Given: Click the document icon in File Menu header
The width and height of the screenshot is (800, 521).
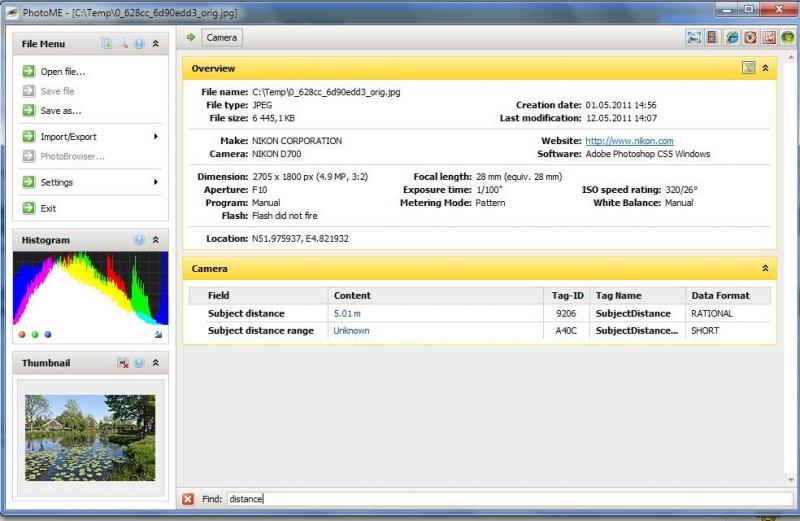Looking at the screenshot, I should point(107,44).
